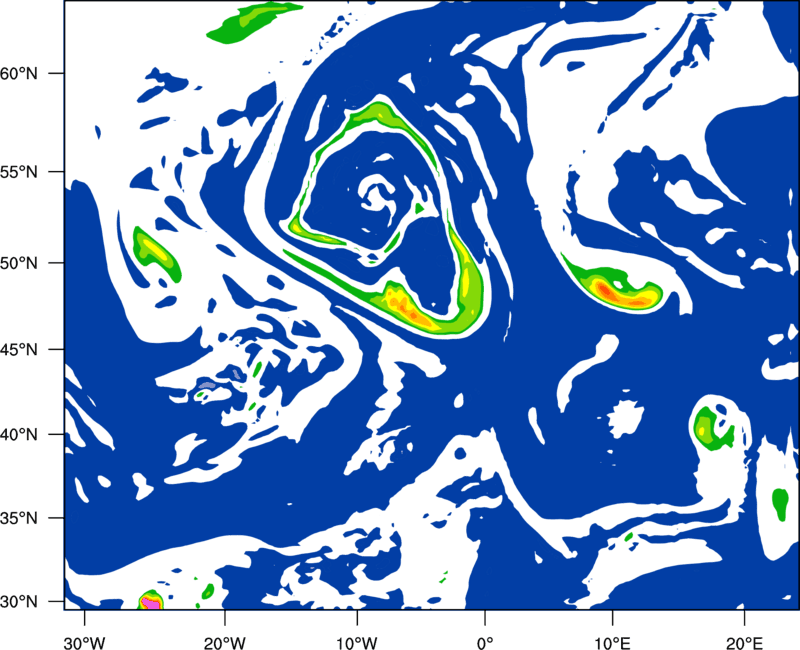800x650 pixels.
Task: Click the 35°N latitude label
Action: (19, 518)
